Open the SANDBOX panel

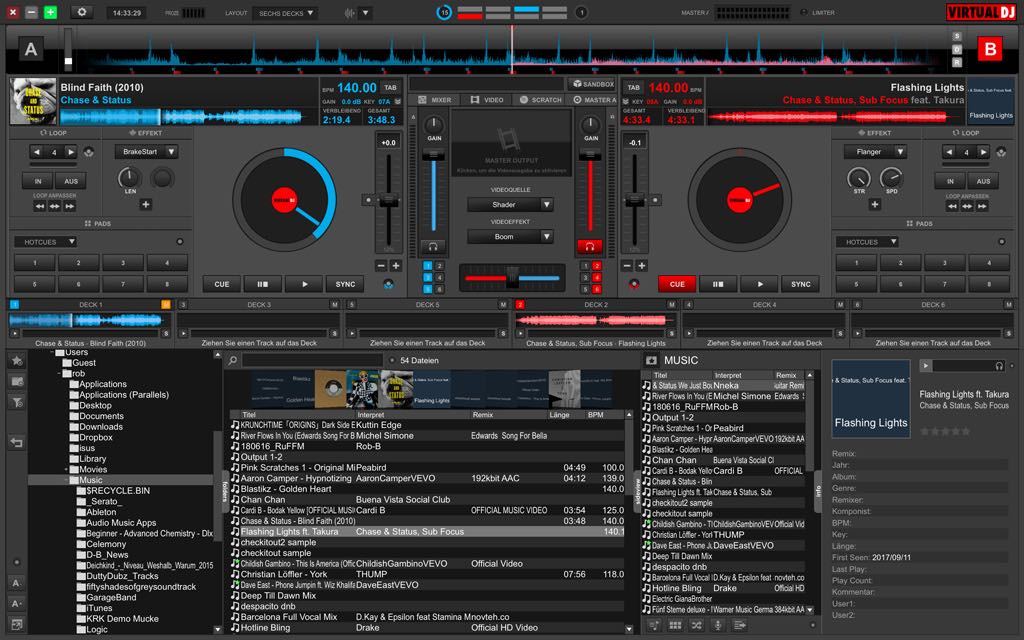click(x=593, y=84)
